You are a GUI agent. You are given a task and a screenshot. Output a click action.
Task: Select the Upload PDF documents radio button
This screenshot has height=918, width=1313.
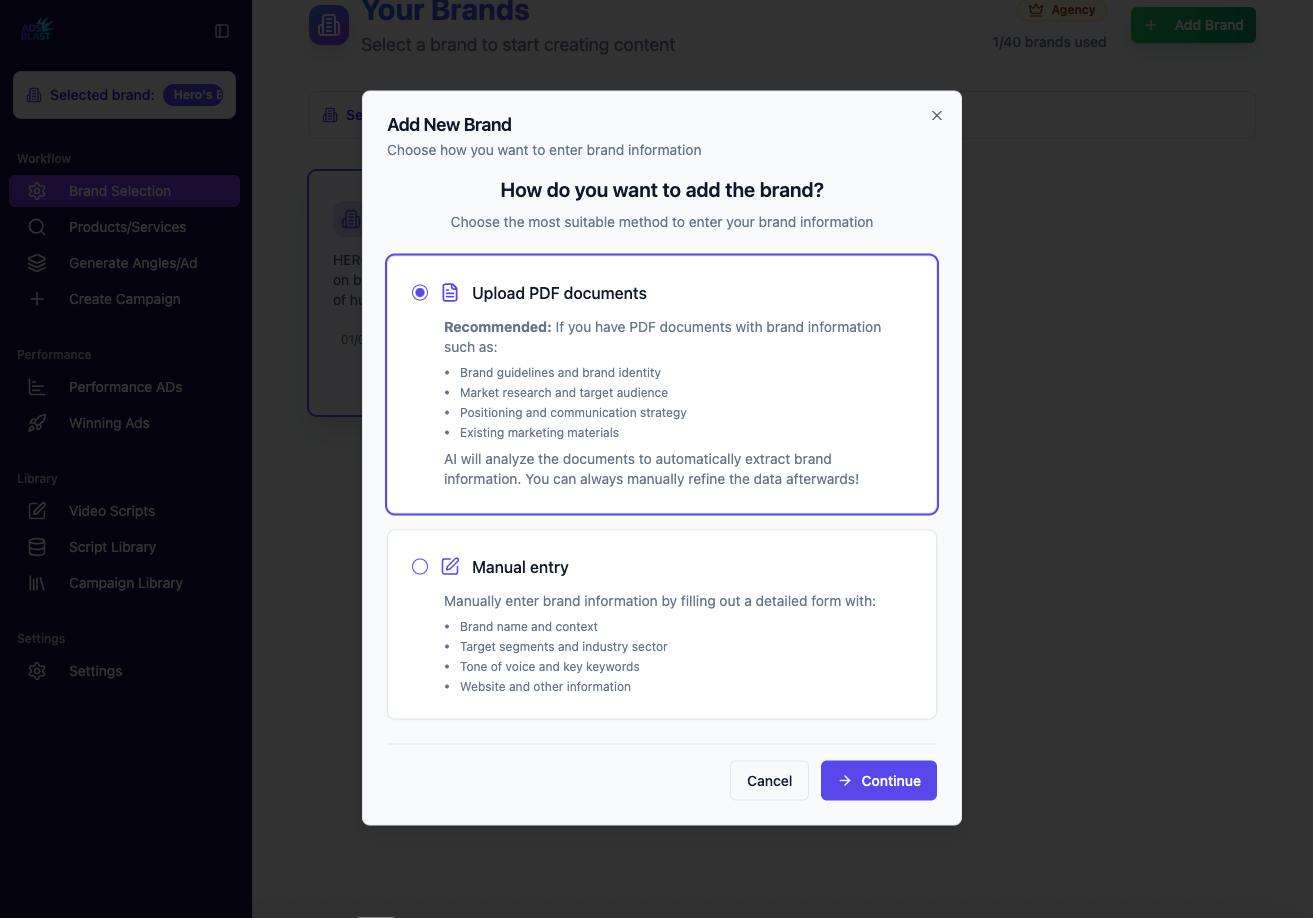point(419,292)
